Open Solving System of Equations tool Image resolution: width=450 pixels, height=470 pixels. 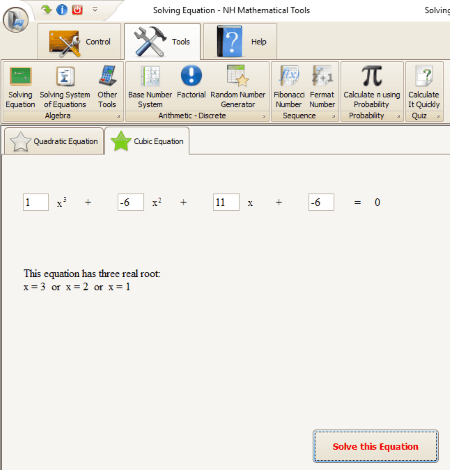pyautogui.click(x=65, y=87)
